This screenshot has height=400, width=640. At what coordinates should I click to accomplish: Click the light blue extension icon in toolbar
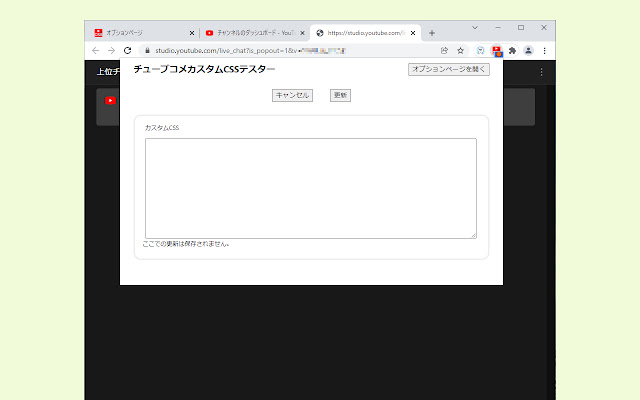(480, 51)
